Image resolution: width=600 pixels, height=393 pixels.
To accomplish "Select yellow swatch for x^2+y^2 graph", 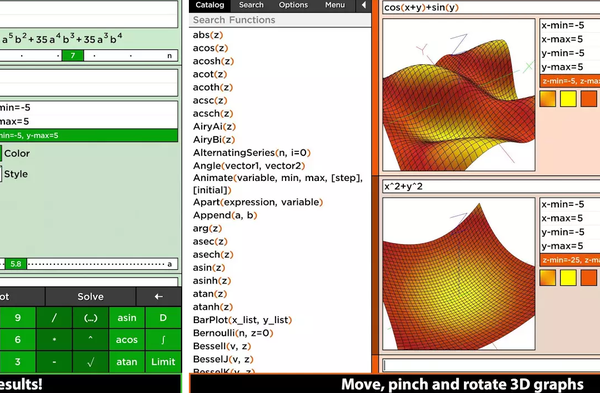I will [568, 277].
